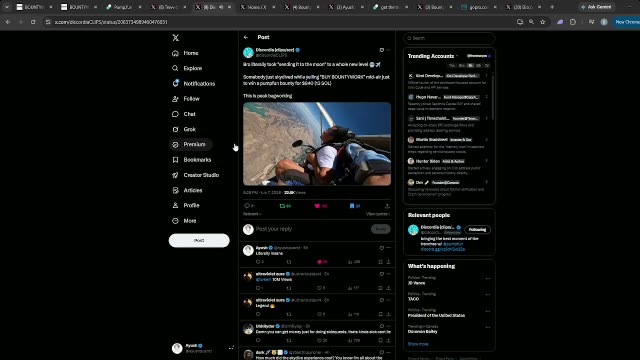Screen dimensions: 640x360
Task: Click the Ask Gemini button
Action: coord(596,7)
